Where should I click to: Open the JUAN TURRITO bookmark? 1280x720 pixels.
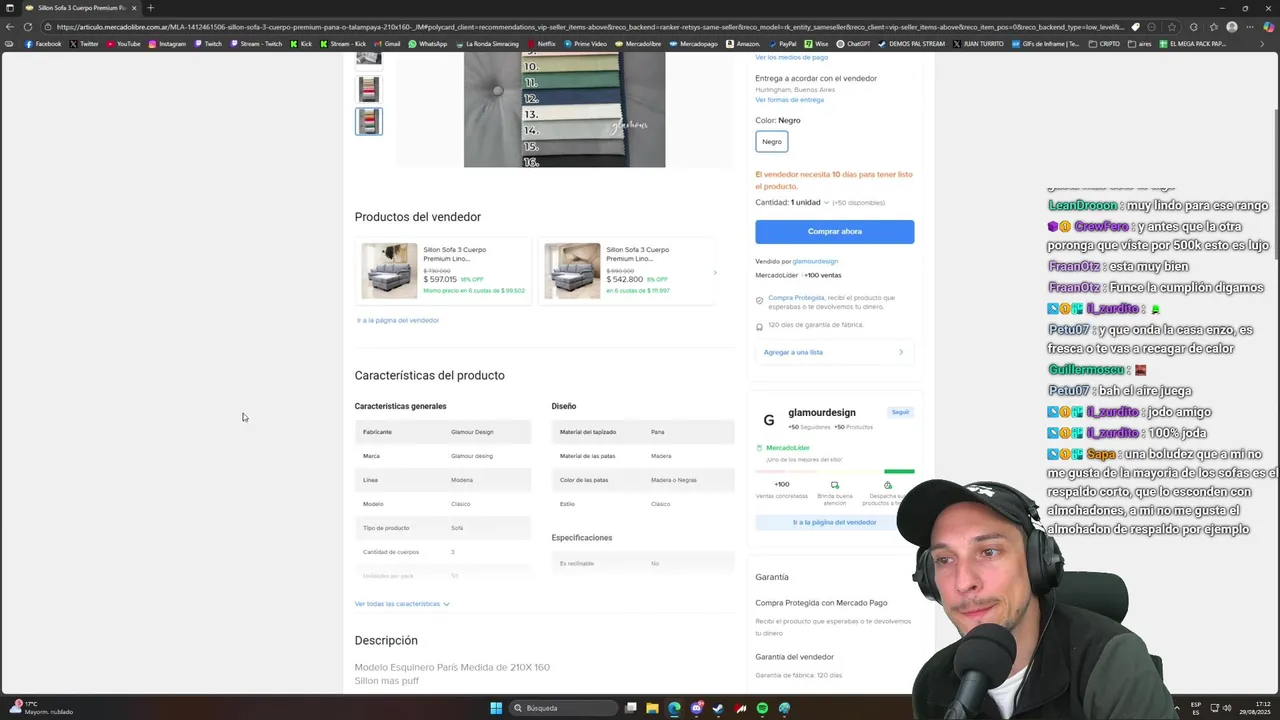coord(978,44)
